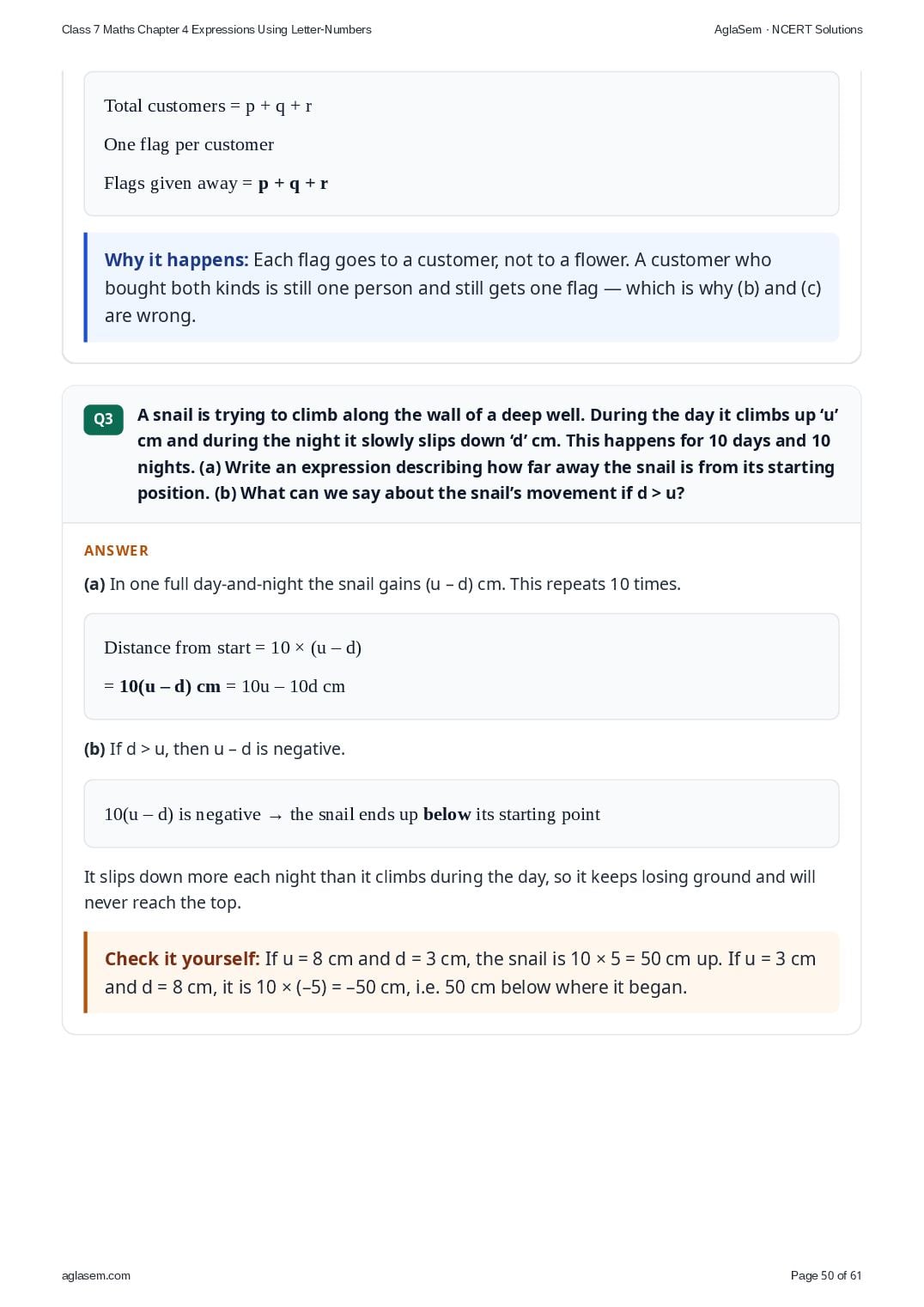
Task: Click the green Q3 question badge
Action: point(103,419)
